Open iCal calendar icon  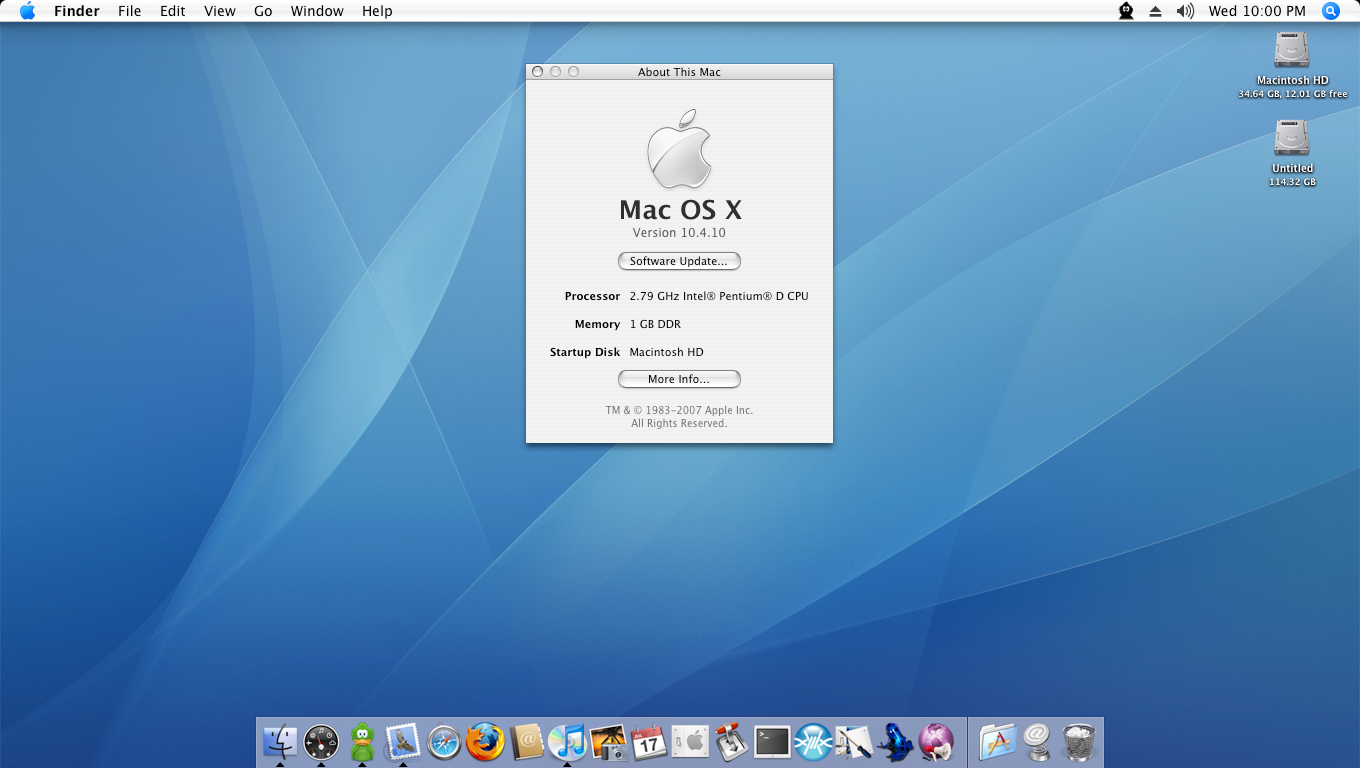point(649,742)
